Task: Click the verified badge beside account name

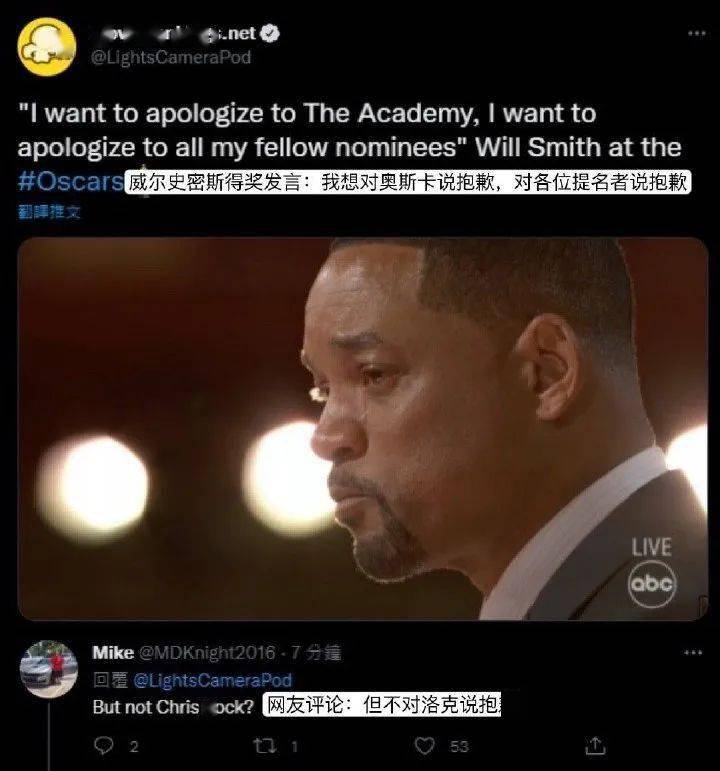Action: 270,33
